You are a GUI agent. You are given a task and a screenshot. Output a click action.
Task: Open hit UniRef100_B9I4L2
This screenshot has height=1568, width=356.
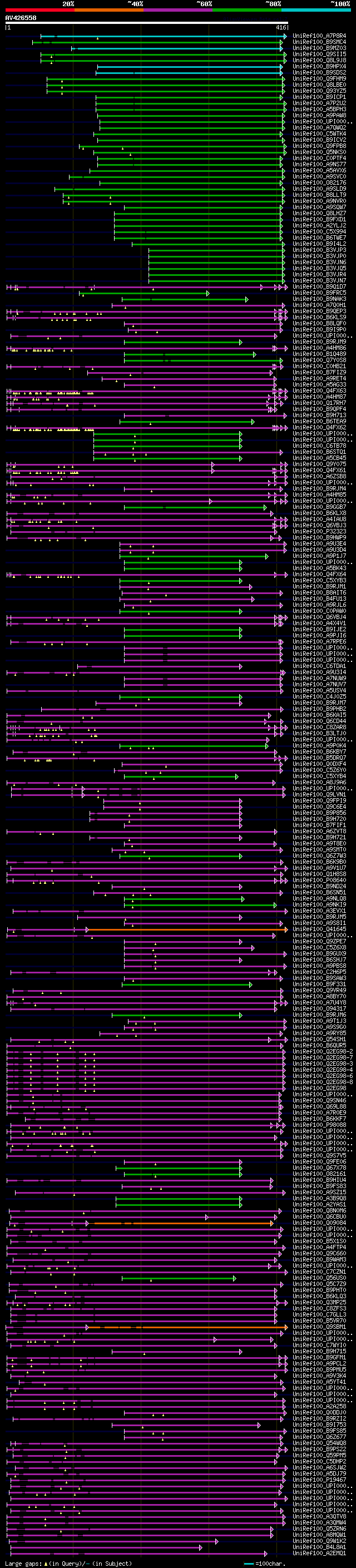click(319, 244)
